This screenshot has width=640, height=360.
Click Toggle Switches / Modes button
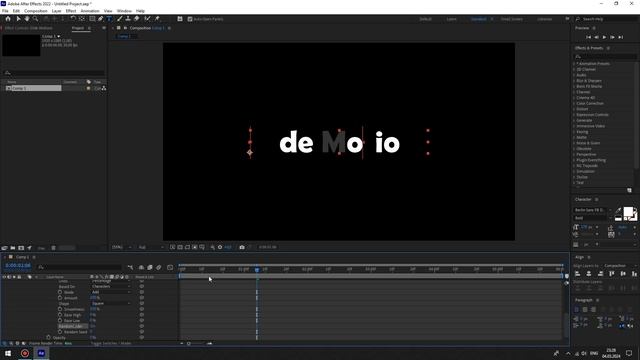pyautogui.click(x=111, y=344)
